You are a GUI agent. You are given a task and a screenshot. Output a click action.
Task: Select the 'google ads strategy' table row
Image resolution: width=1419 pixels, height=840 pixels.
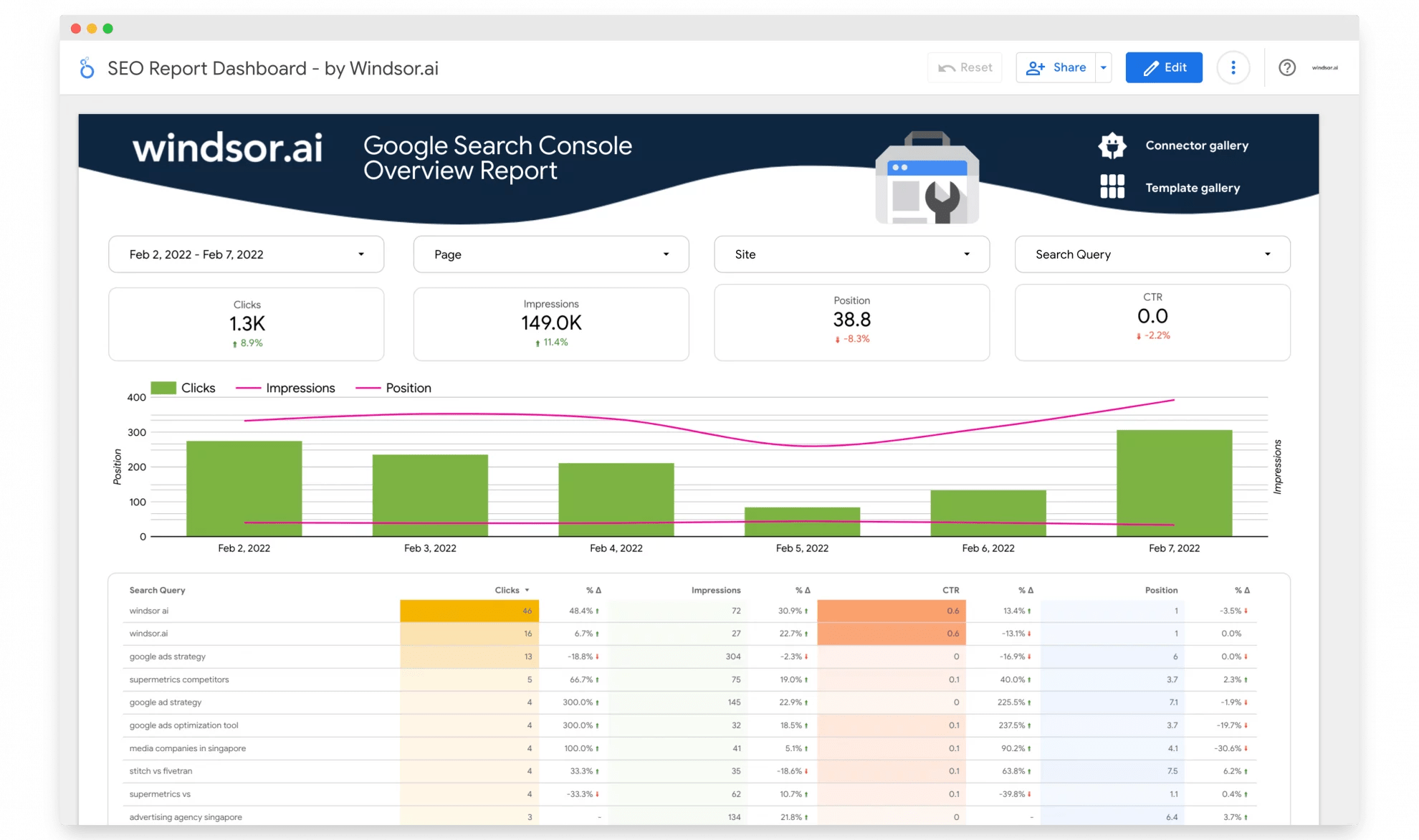[x=168, y=657]
